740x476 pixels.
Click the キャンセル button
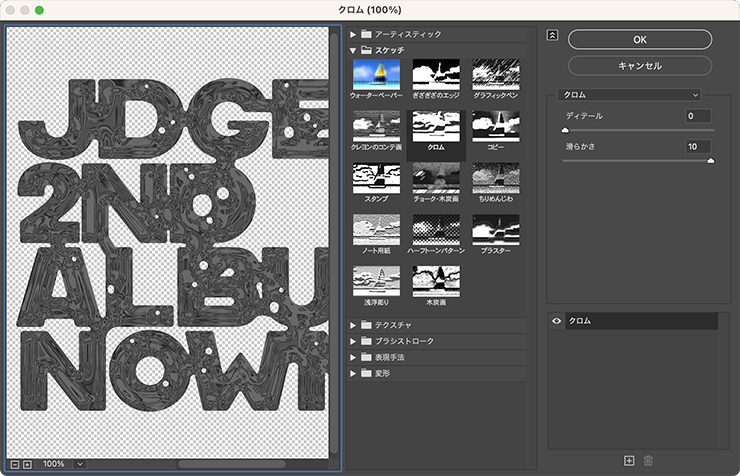click(x=640, y=65)
